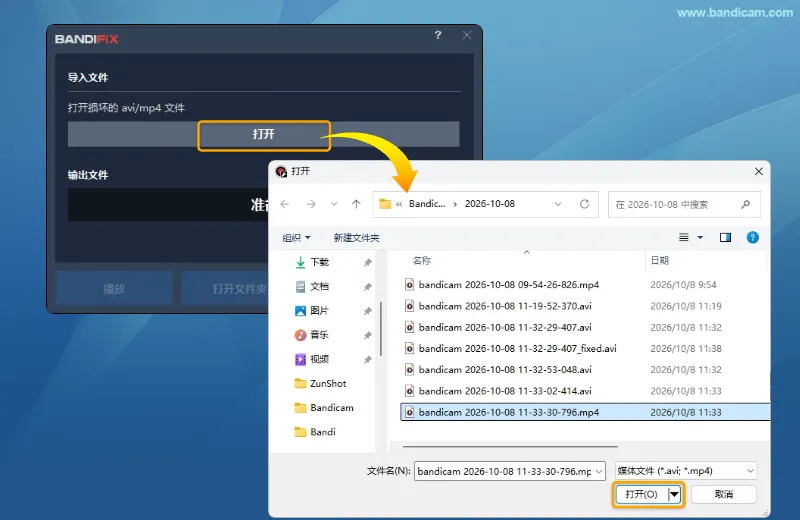Click the Bandic... breadcrumb in address bar
This screenshot has height=520, width=800.
(x=427, y=204)
